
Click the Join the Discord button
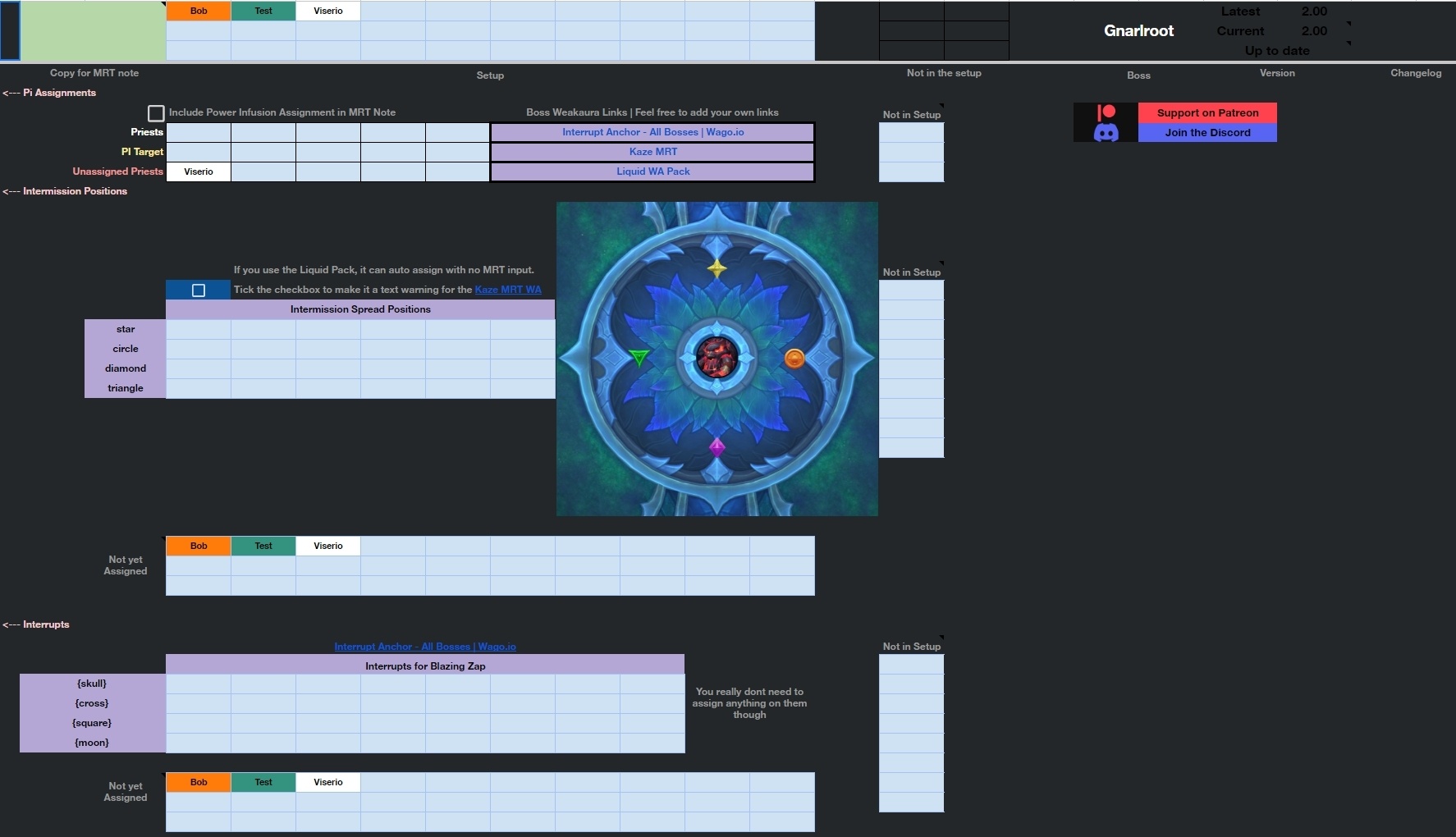click(x=1206, y=132)
